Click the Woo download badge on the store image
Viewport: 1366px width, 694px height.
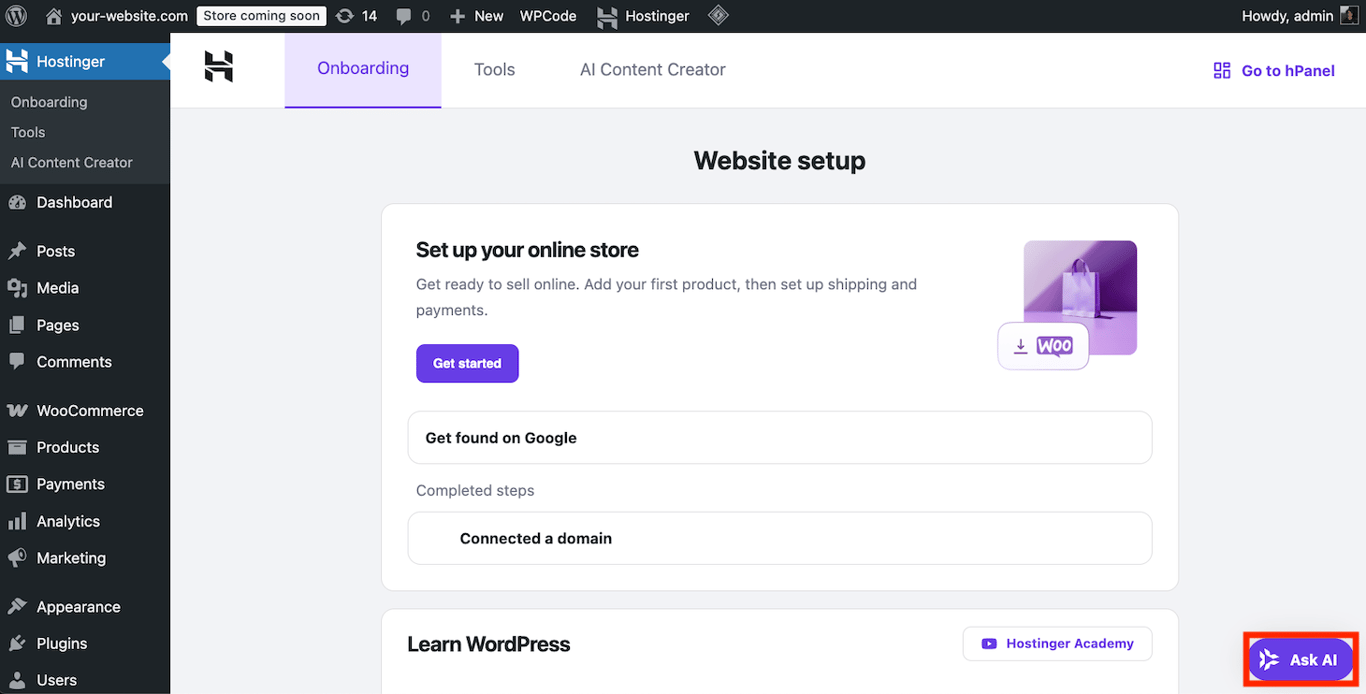(x=1042, y=345)
